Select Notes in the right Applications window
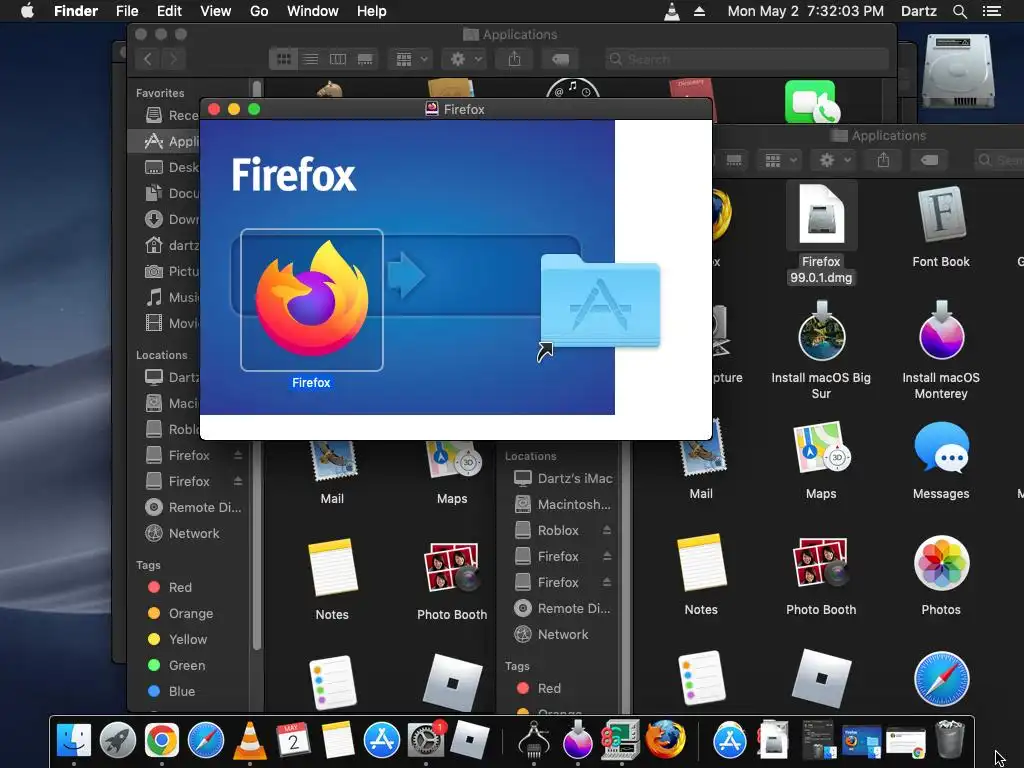Screen dimensions: 1024x768 point(701,563)
